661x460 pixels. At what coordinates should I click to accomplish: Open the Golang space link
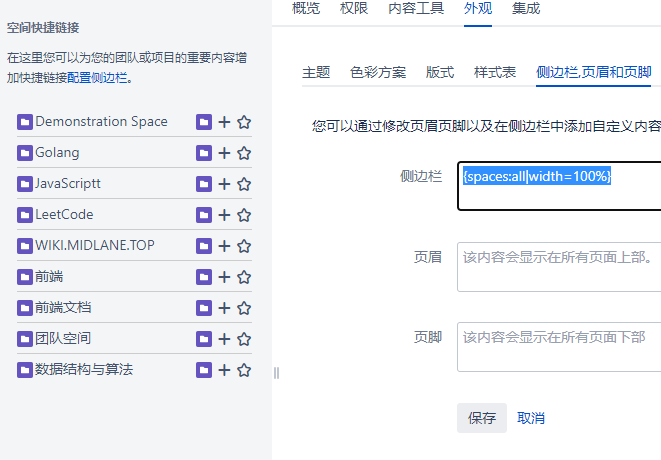(57, 153)
